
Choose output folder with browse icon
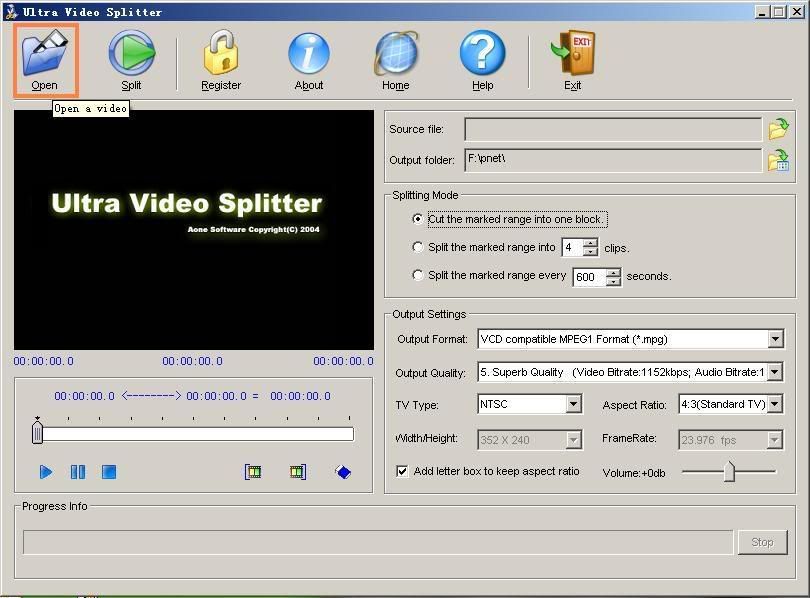[778, 160]
